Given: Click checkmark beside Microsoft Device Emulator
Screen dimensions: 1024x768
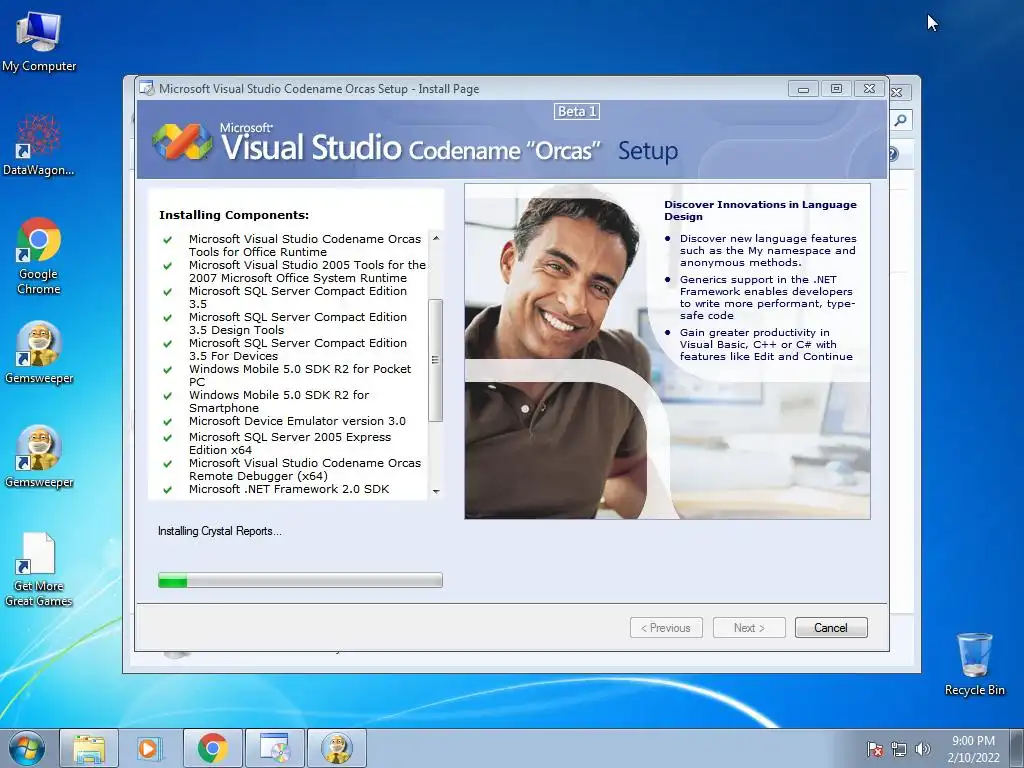Looking at the screenshot, I should (168, 422).
